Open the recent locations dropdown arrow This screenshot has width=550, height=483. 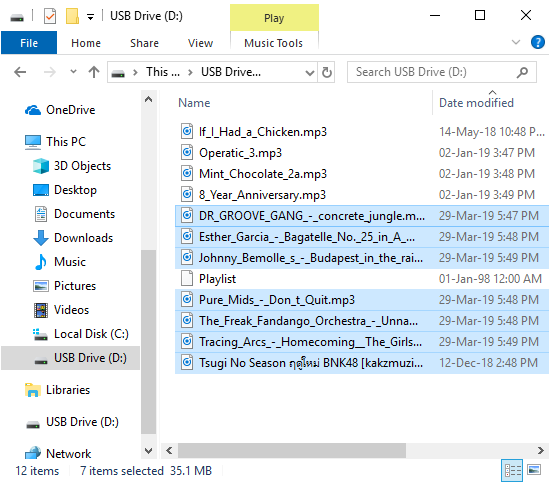(x=73, y=72)
